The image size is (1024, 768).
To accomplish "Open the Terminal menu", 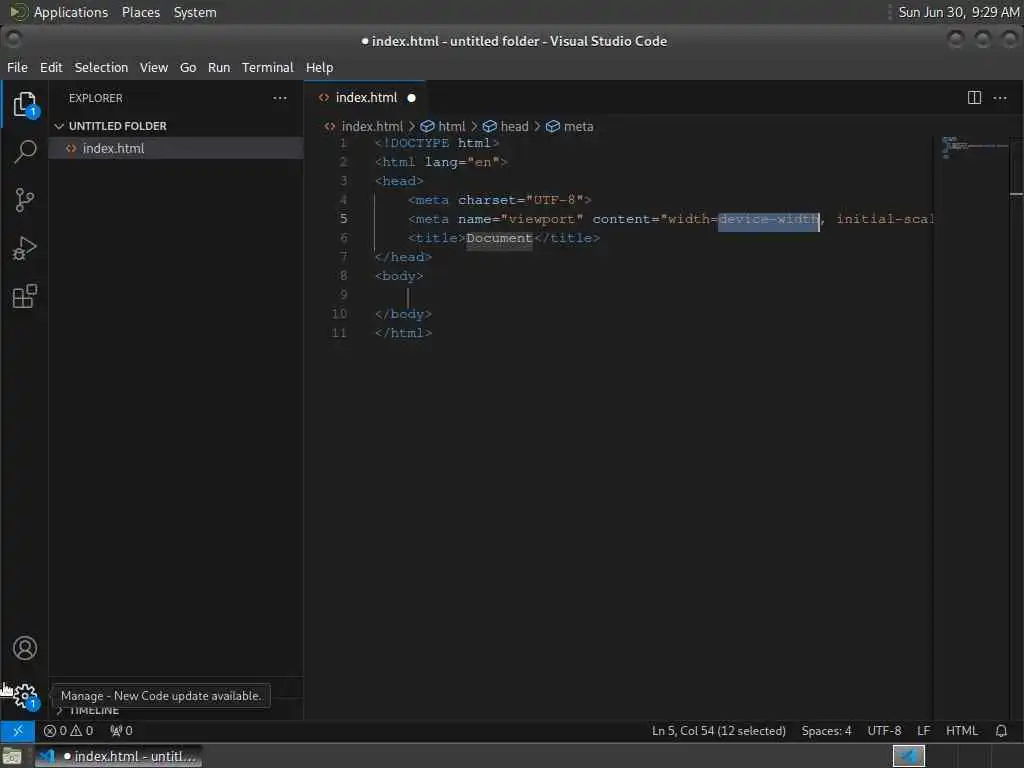I will pyautogui.click(x=268, y=67).
